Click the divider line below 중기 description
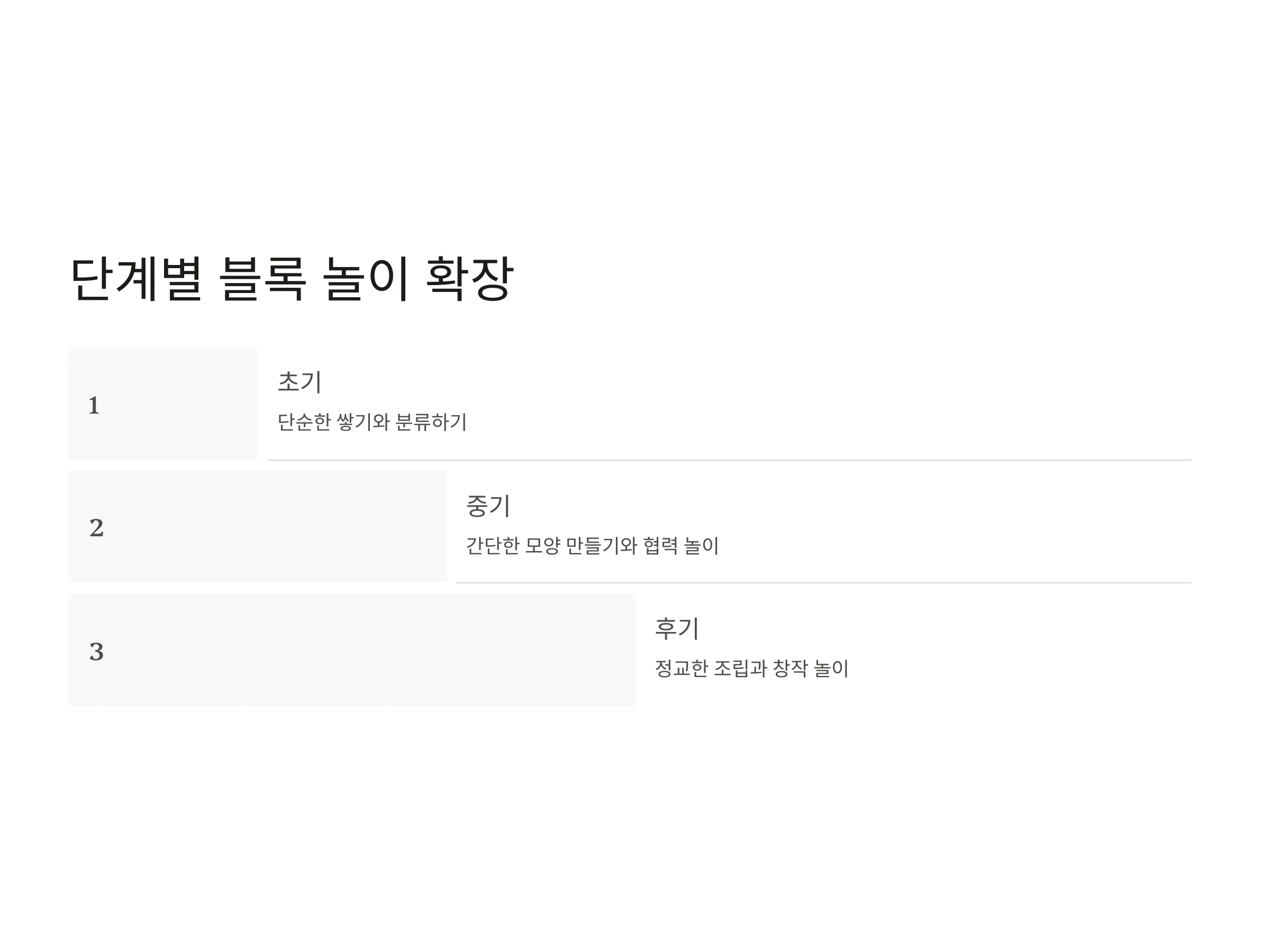The image size is (1270, 952). [x=824, y=583]
